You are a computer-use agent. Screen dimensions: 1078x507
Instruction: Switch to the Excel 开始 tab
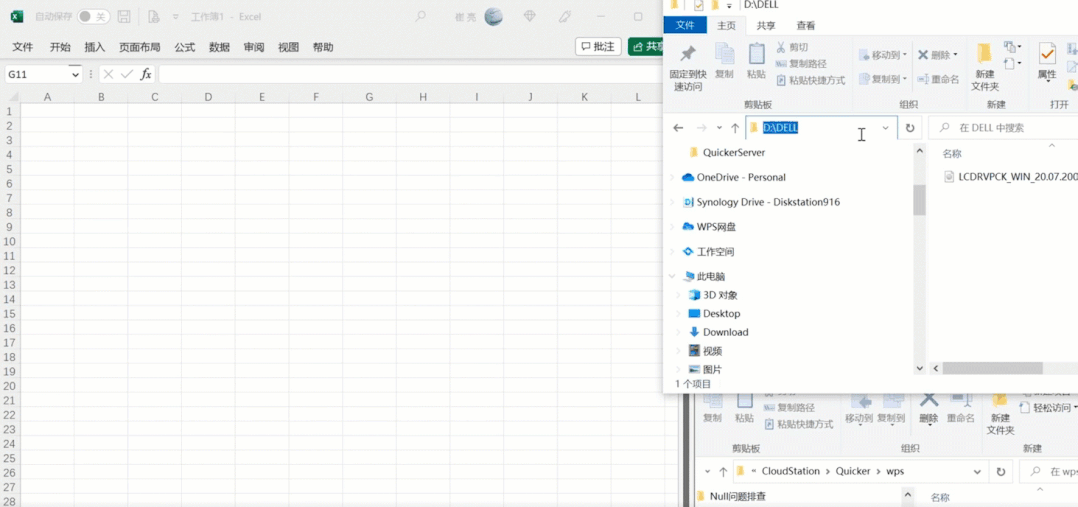coord(60,47)
